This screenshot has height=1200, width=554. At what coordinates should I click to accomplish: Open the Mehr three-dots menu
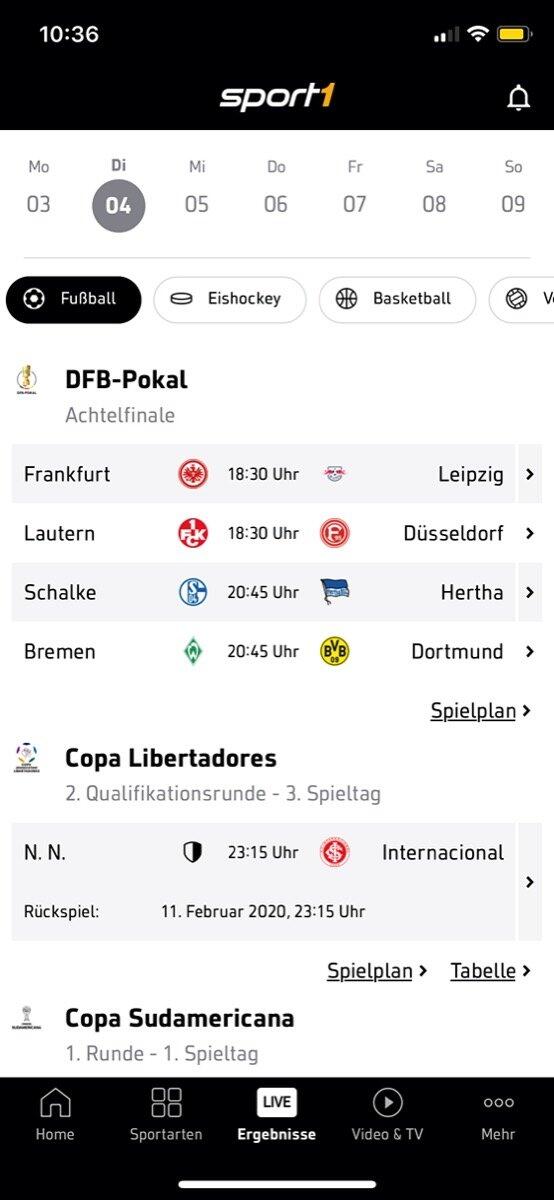pyautogui.click(x=498, y=1103)
